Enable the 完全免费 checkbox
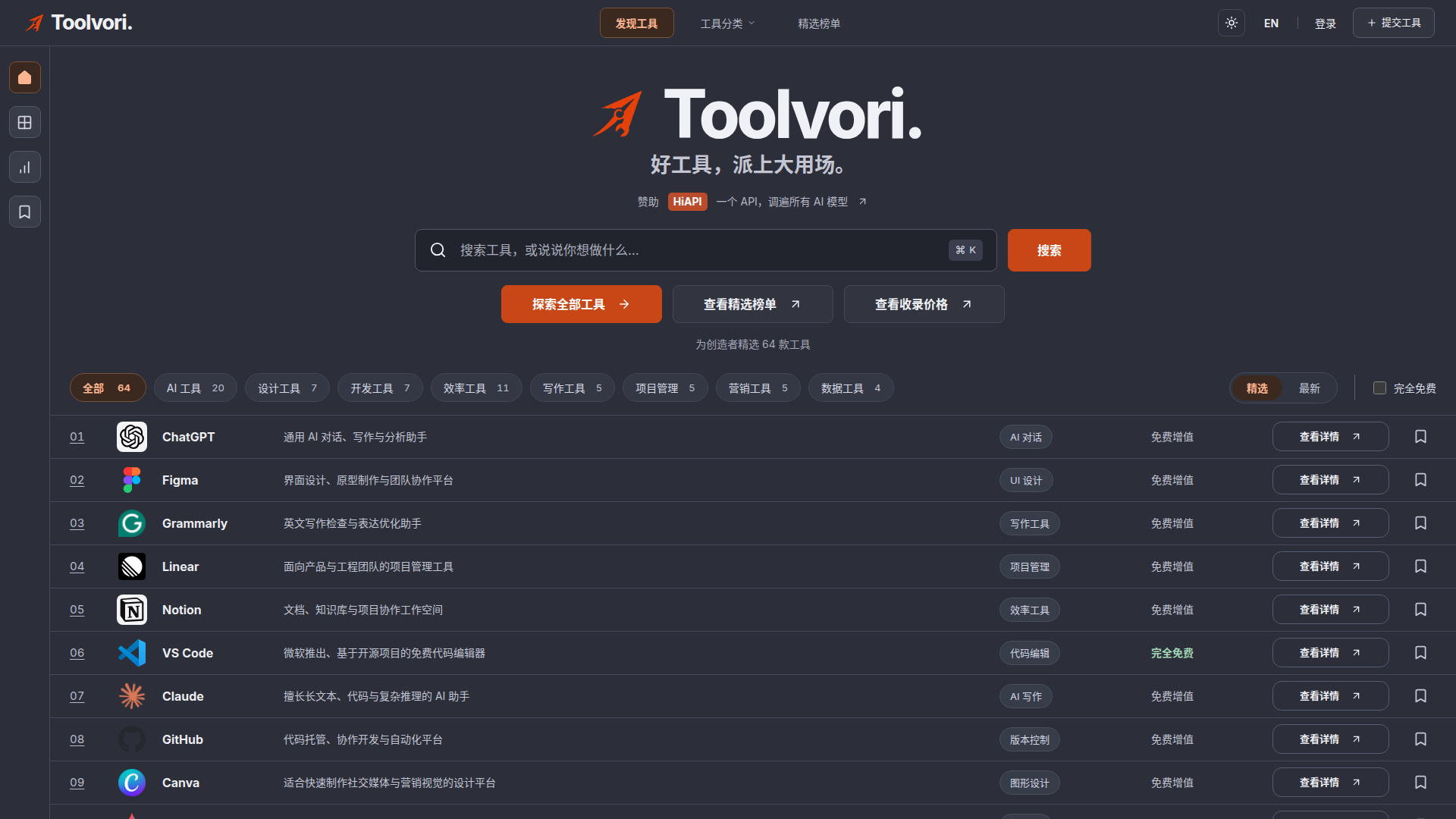The image size is (1456, 819). click(x=1379, y=388)
